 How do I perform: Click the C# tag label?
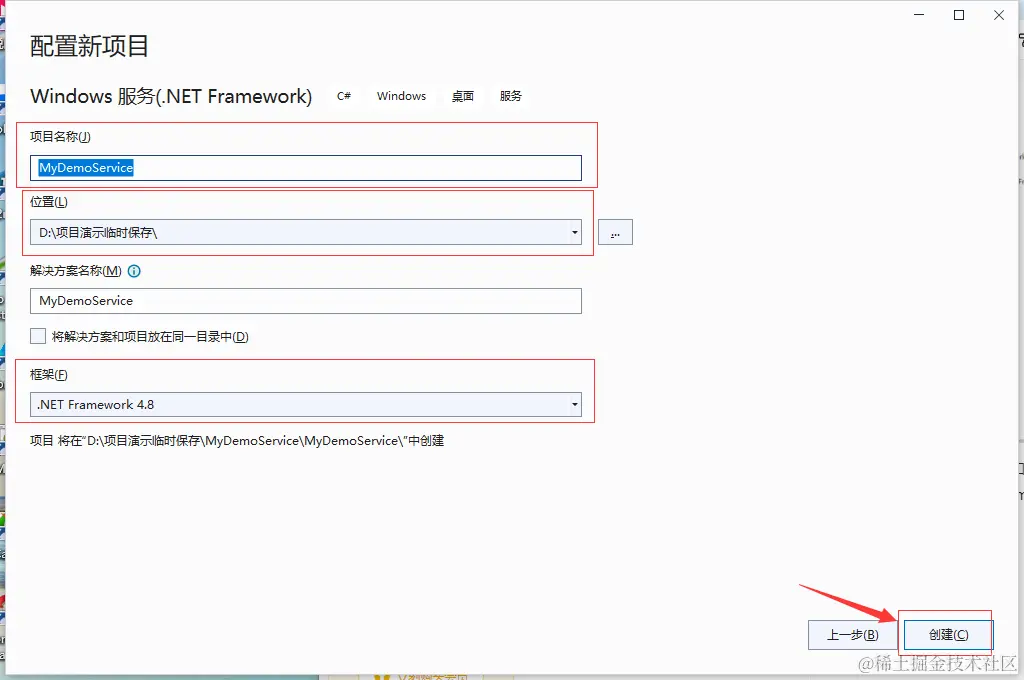(344, 96)
